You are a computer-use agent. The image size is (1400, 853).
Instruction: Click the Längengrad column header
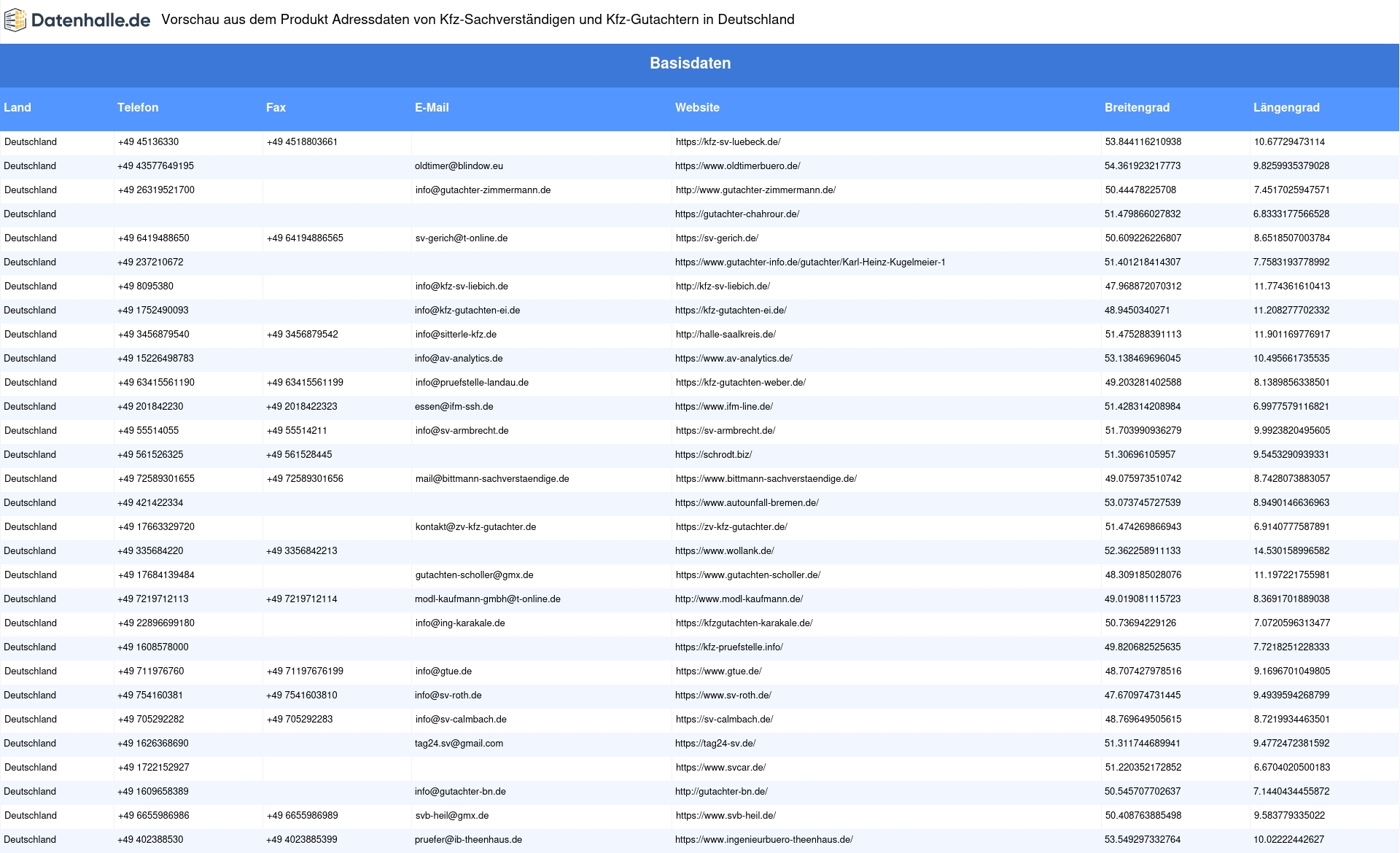click(1286, 107)
